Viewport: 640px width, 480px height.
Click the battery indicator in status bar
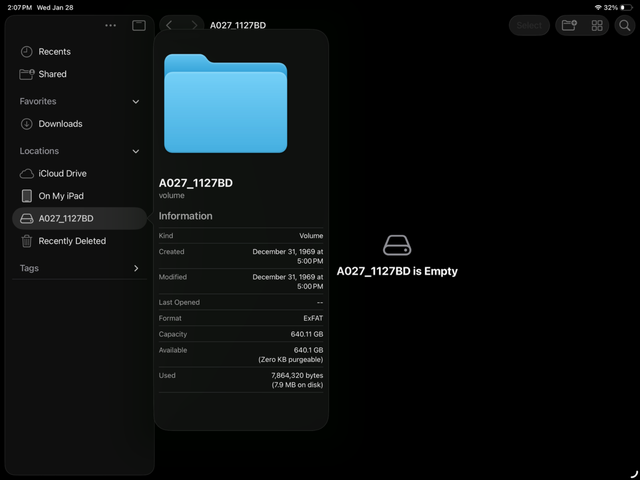click(627, 7)
